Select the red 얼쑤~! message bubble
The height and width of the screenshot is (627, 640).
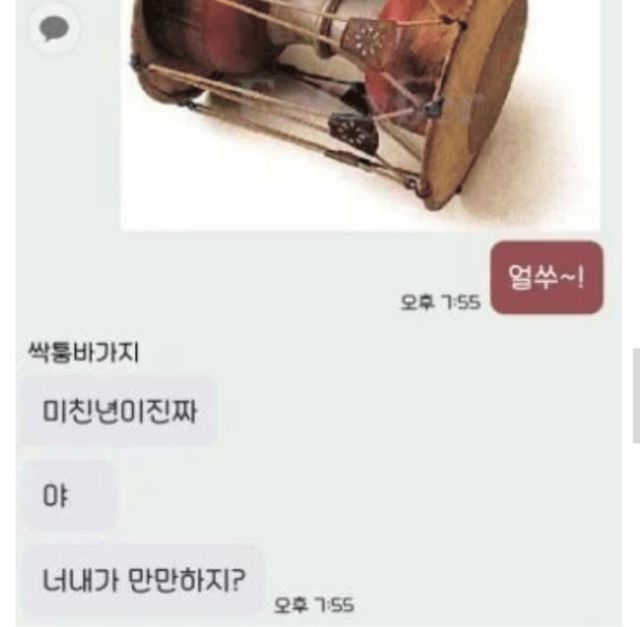547,278
